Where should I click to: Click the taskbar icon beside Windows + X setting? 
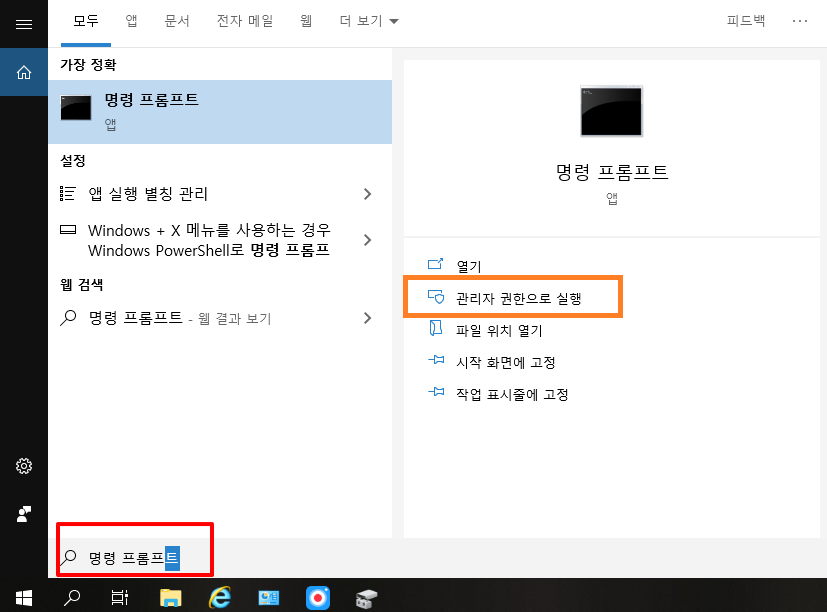tap(68, 230)
